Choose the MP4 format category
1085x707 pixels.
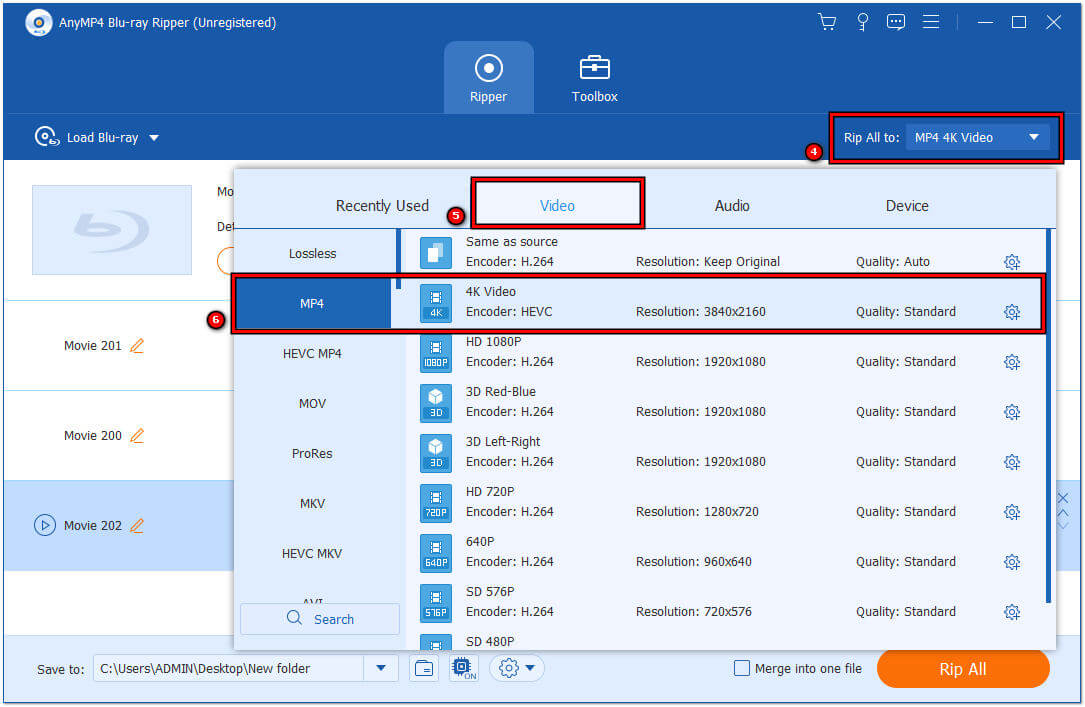313,303
